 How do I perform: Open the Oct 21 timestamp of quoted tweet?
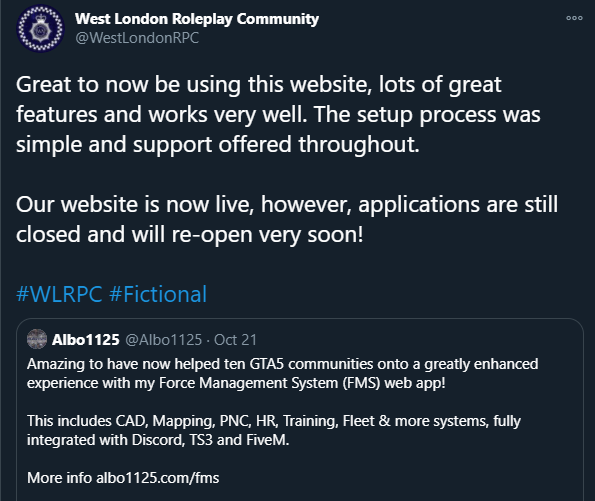pyautogui.click(x=235, y=340)
